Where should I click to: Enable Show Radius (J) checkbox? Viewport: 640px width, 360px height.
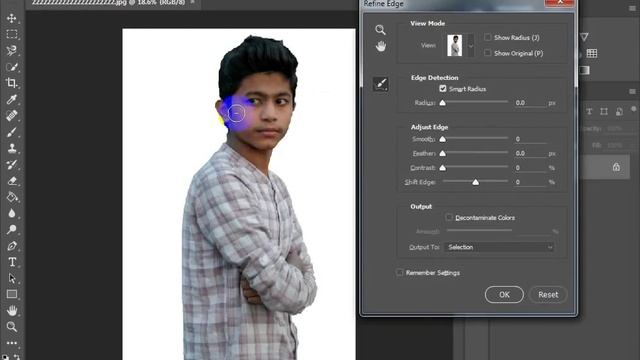[x=487, y=38]
